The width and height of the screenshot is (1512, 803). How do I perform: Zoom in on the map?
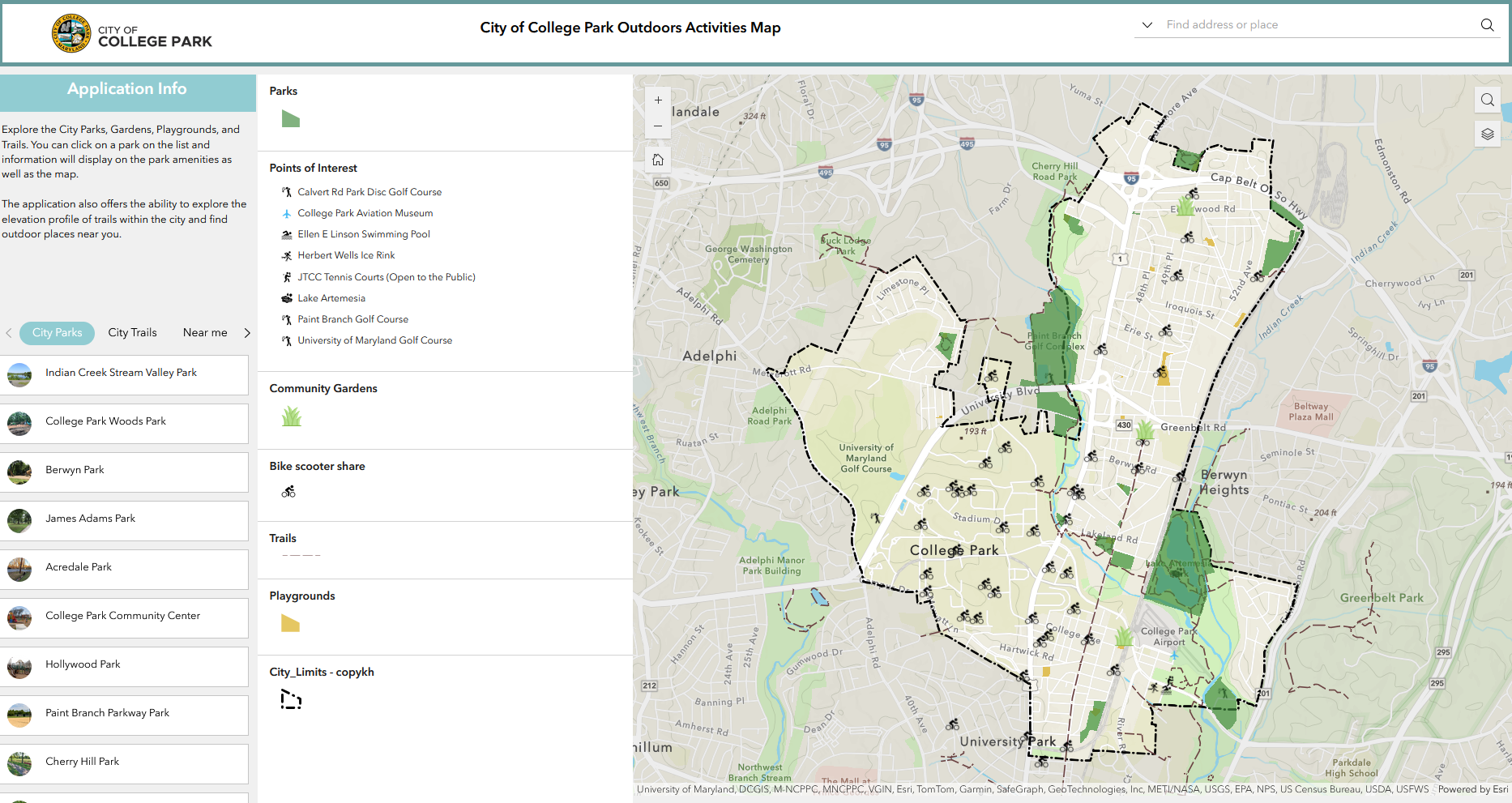[658, 100]
